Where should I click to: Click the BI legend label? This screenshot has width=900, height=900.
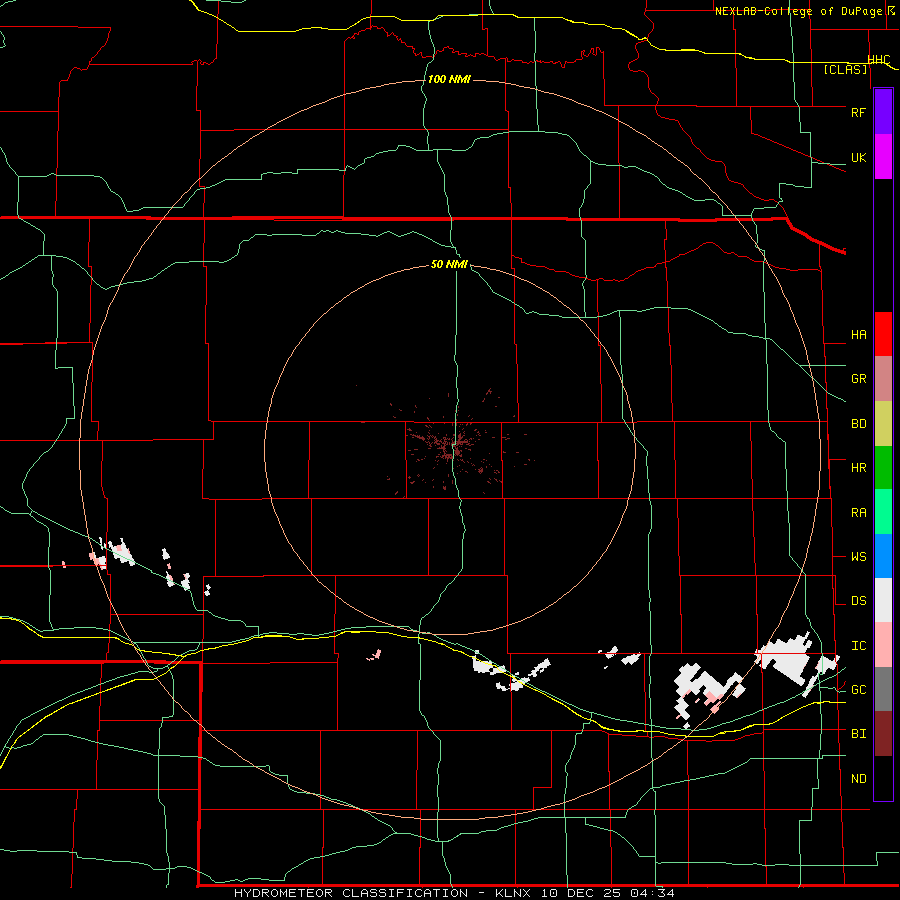coord(858,734)
